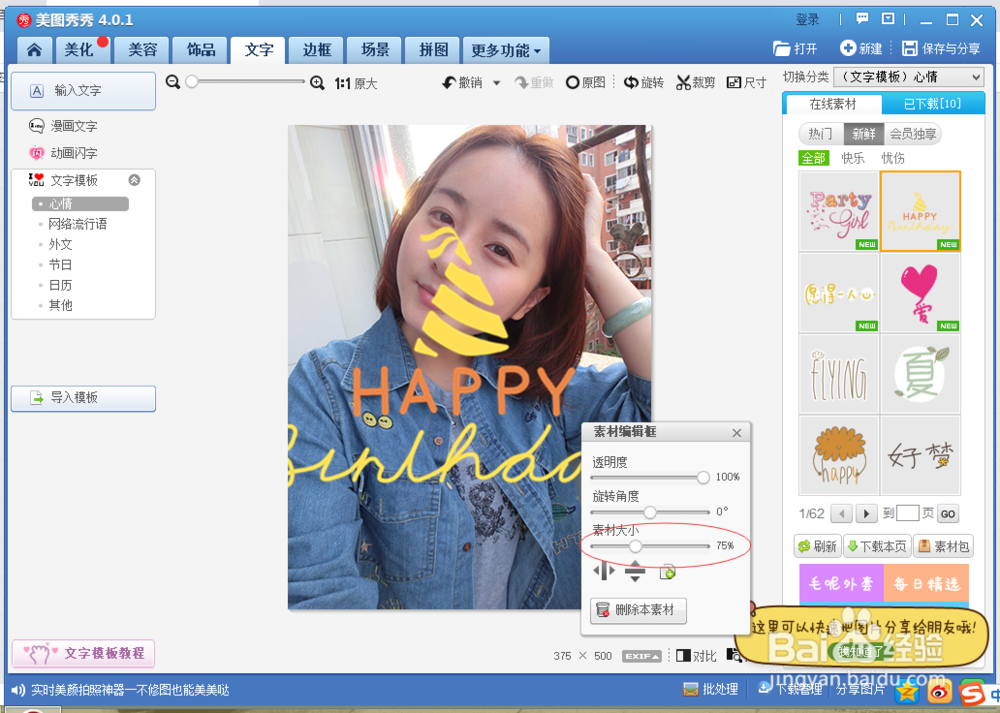Open the 切换分类 category combo box
The image size is (1000, 713).
point(908,77)
